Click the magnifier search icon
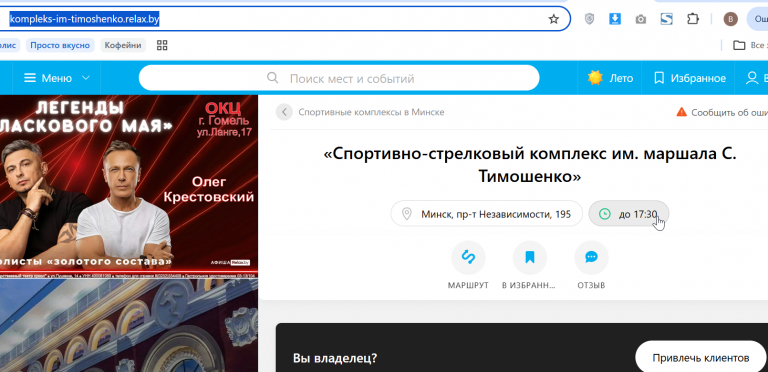Image resolution: width=768 pixels, height=372 pixels. point(272,78)
